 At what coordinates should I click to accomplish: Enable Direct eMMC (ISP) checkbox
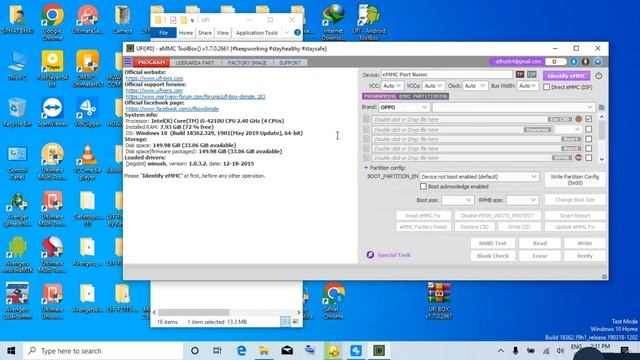(x=547, y=87)
